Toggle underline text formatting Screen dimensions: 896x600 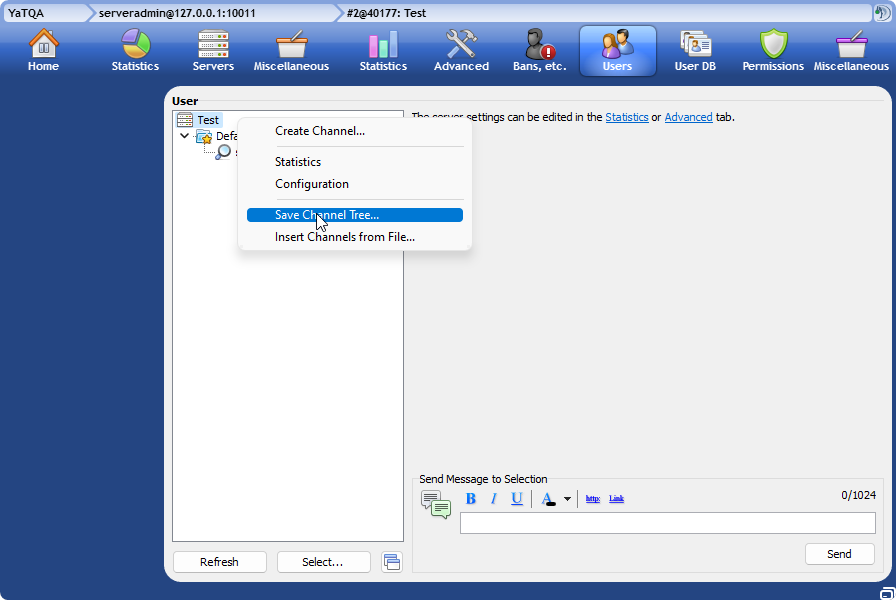point(517,499)
